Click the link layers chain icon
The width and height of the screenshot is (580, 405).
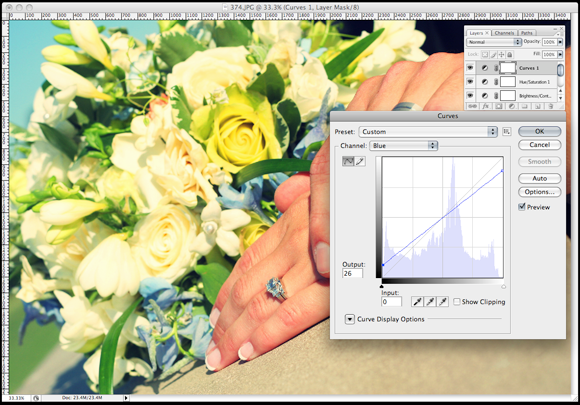(x=472, y=106)
